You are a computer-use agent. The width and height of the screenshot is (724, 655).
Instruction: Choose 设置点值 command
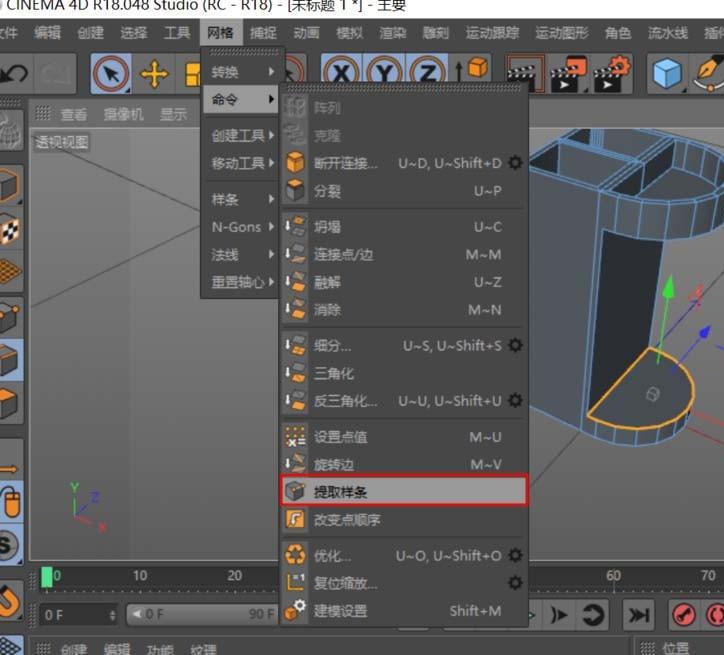(x=404, y=437)
